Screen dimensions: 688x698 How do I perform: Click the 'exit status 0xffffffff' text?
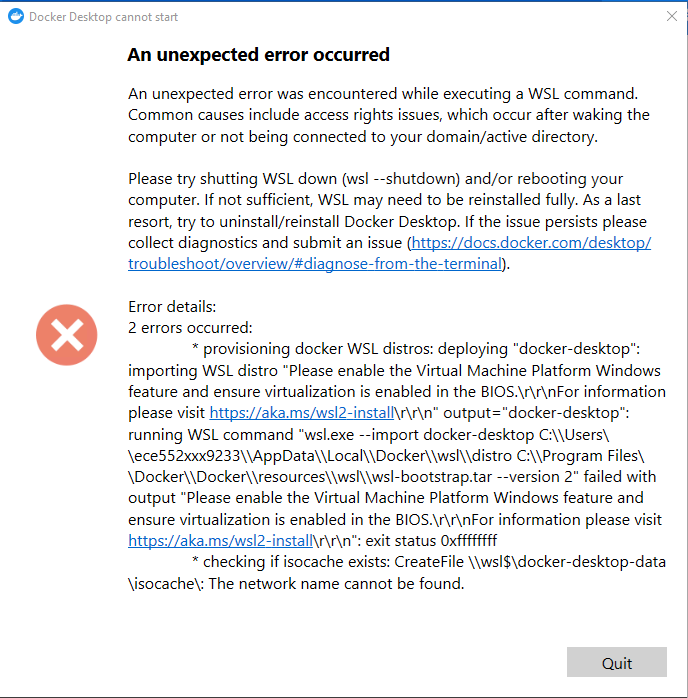[x=431, y=541]
